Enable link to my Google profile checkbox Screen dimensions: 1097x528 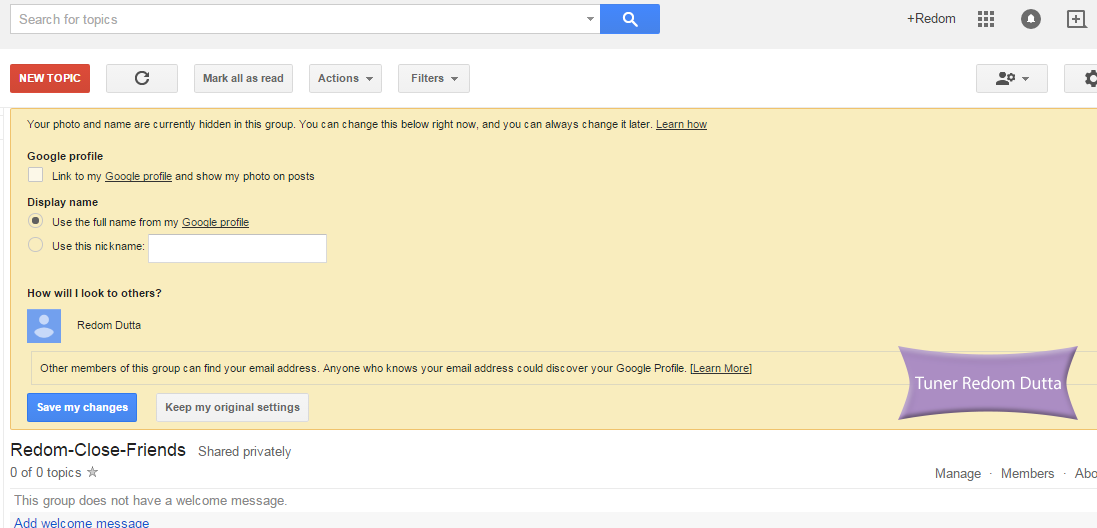coord(36,175)
